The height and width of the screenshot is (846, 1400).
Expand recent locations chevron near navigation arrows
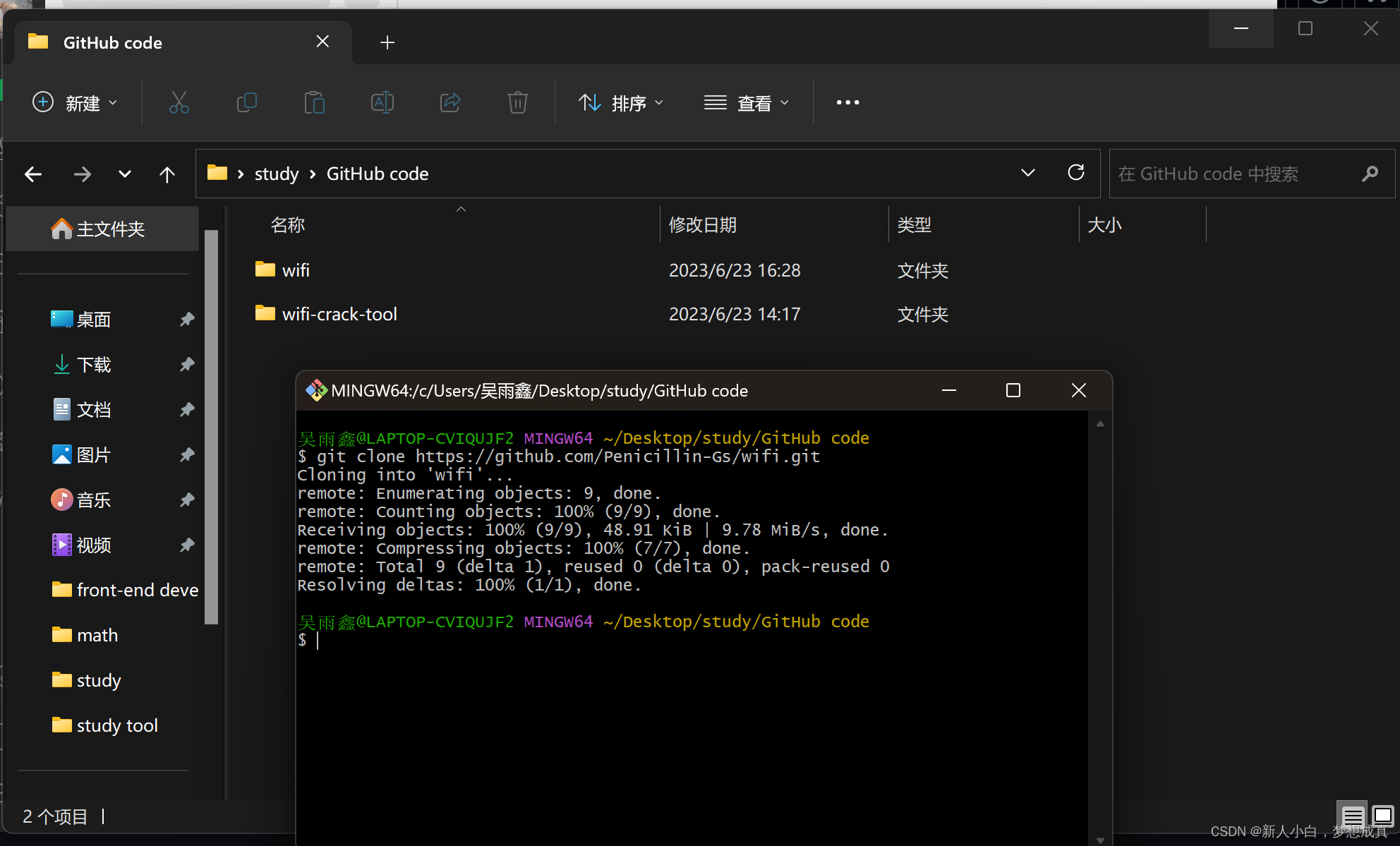point(125,174)
